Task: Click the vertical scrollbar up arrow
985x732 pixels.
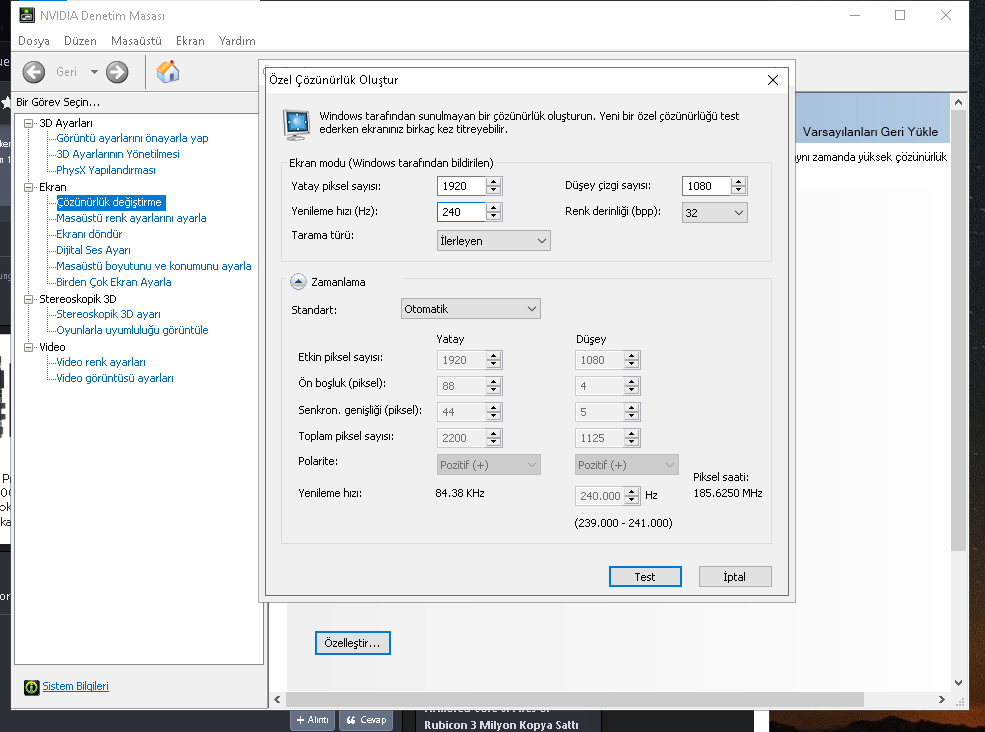Action: 958,102
